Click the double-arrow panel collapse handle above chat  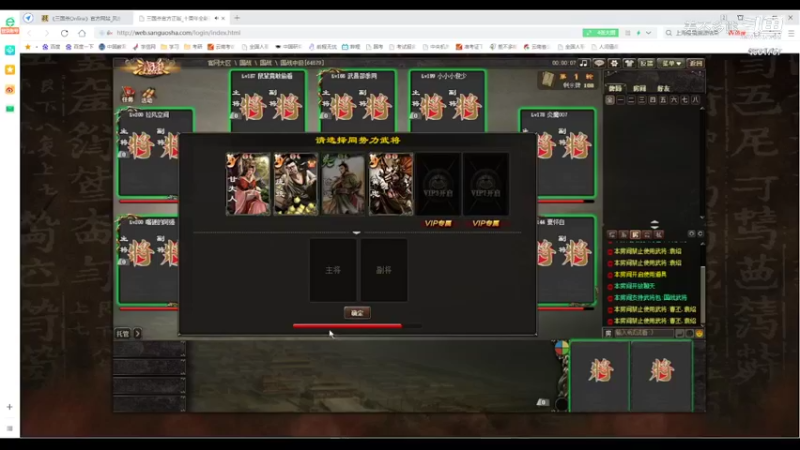[x=655, y=224]
